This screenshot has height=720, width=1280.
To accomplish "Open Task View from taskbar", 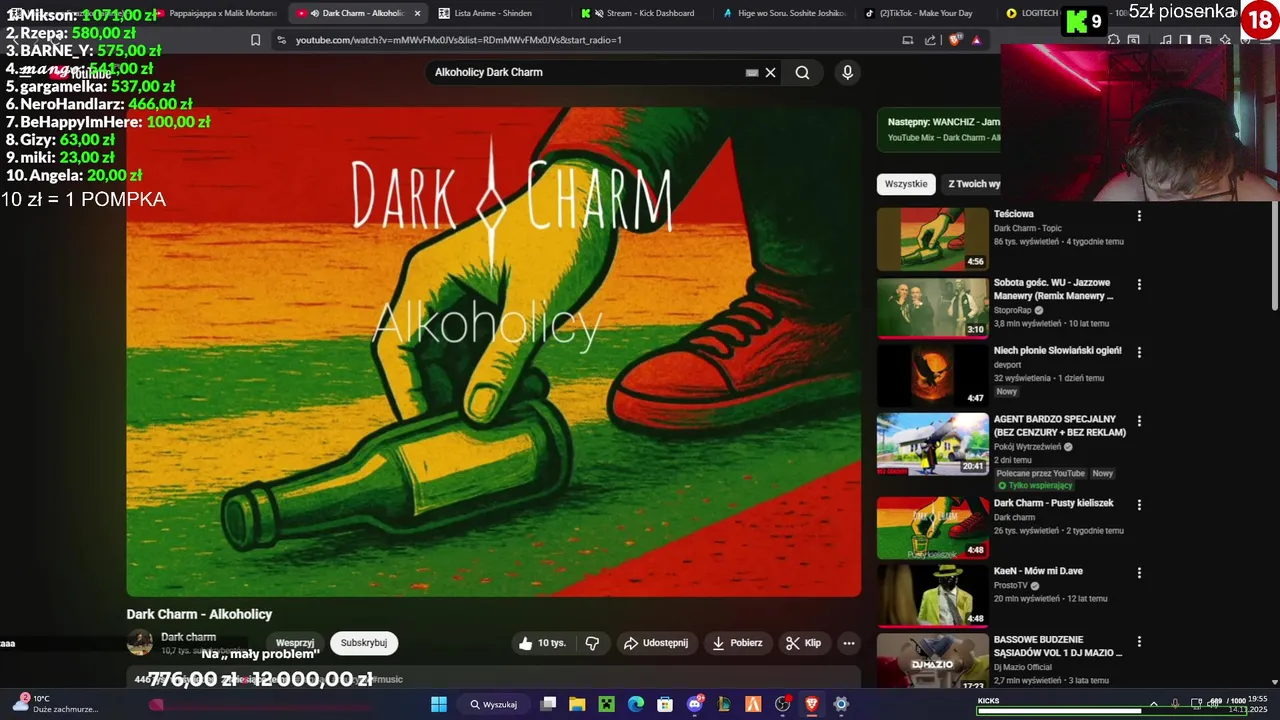I will tap(548, 704).
